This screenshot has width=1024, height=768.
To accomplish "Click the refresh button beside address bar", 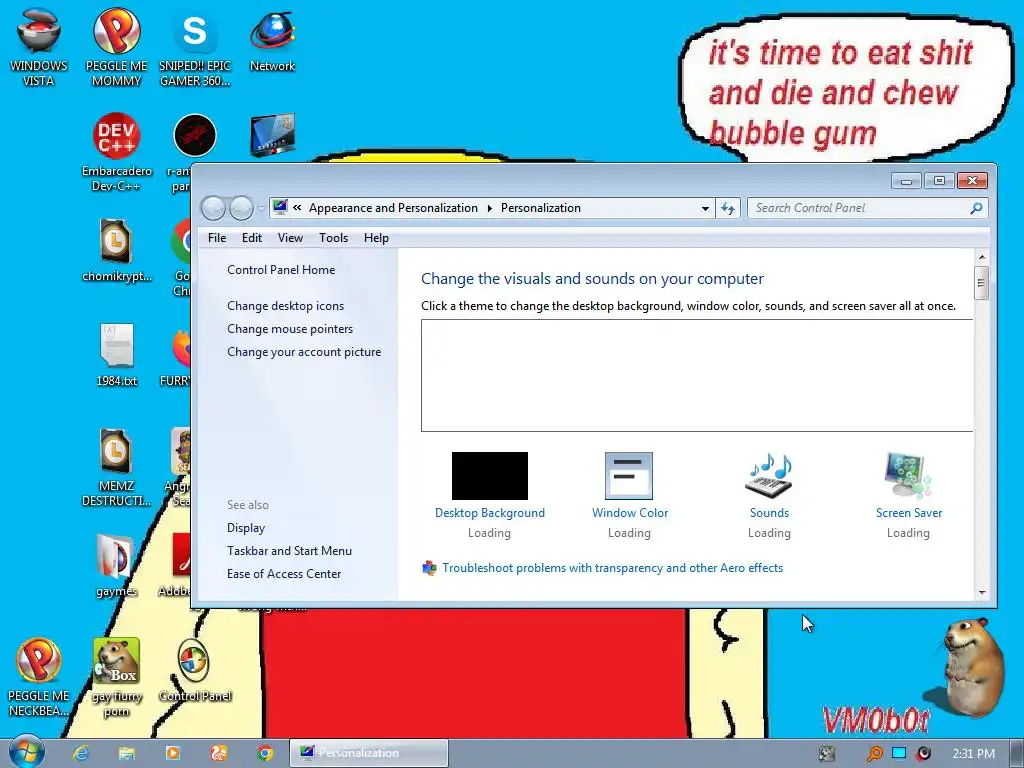I will (x=728, y=208).
